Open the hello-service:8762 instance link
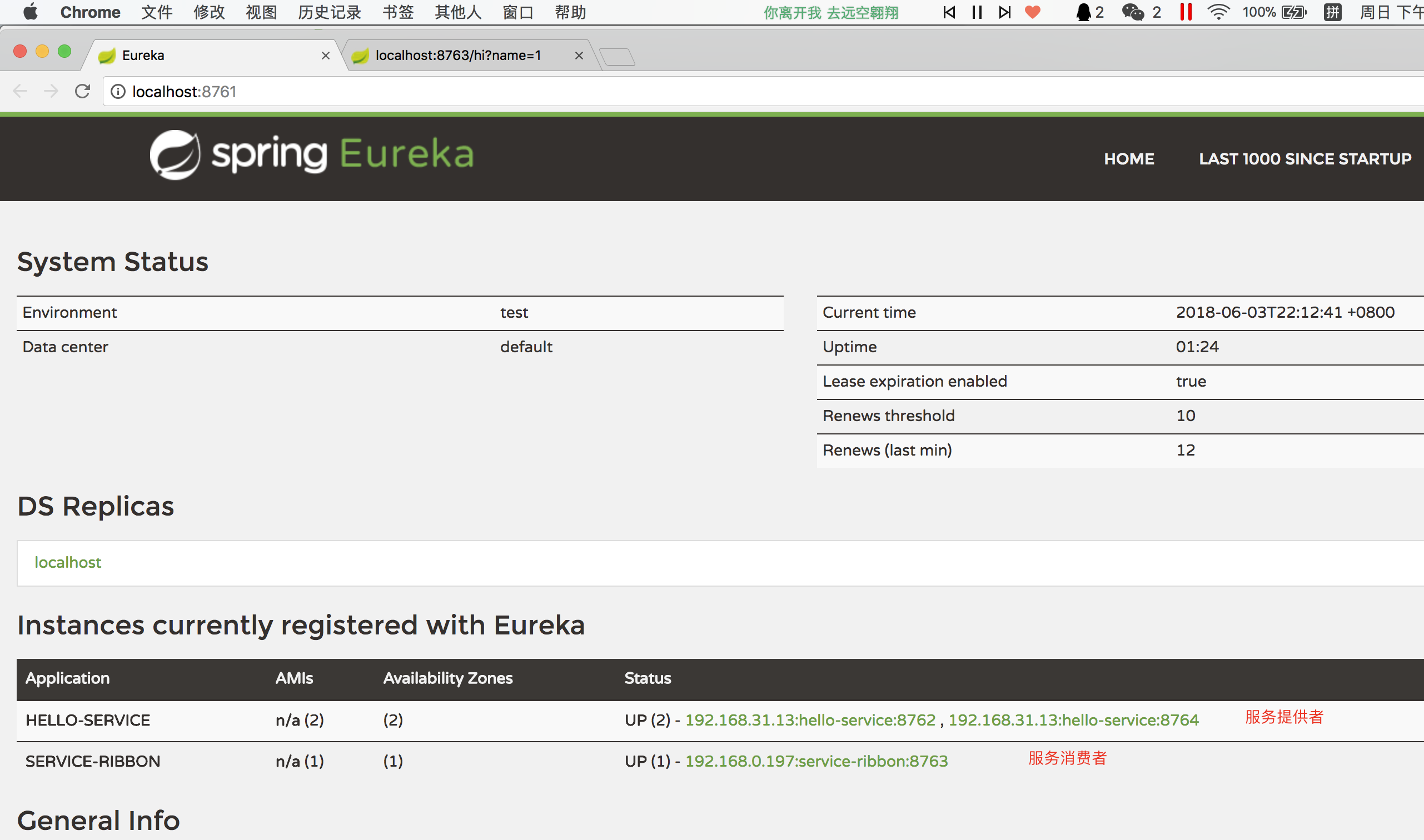This screenshot has height=840, width=1424. (810, 720)
